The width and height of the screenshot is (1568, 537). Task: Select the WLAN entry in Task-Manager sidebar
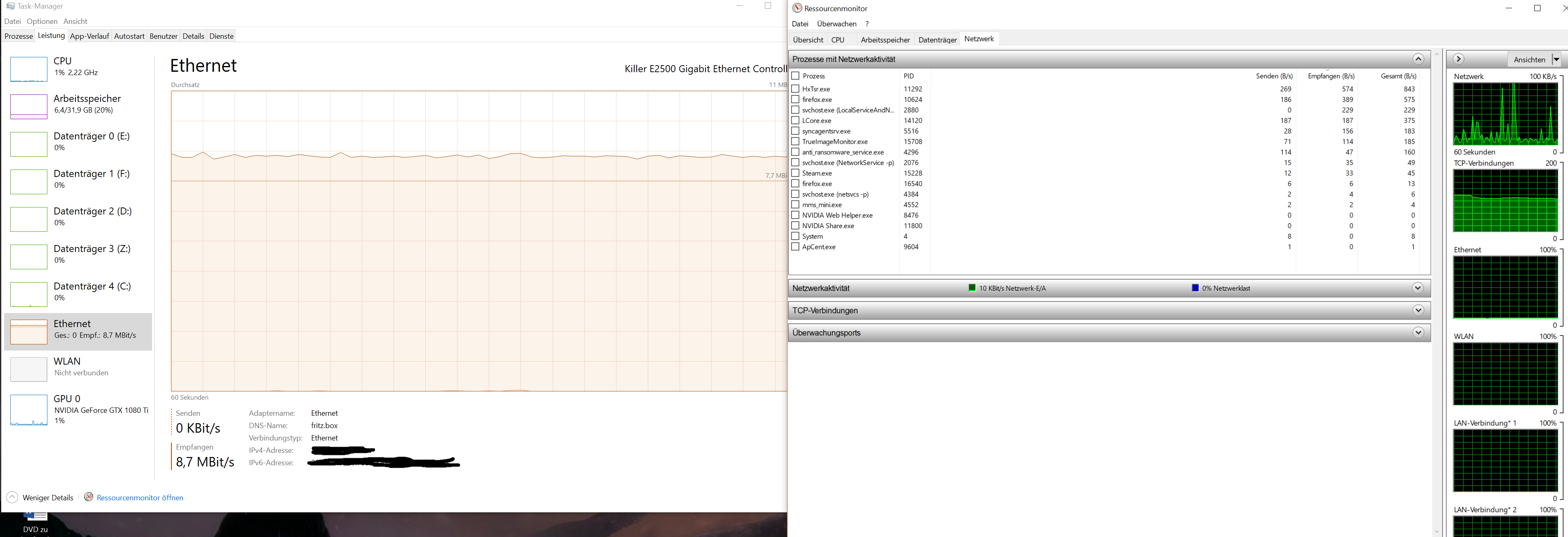click(x=78, y=370)
